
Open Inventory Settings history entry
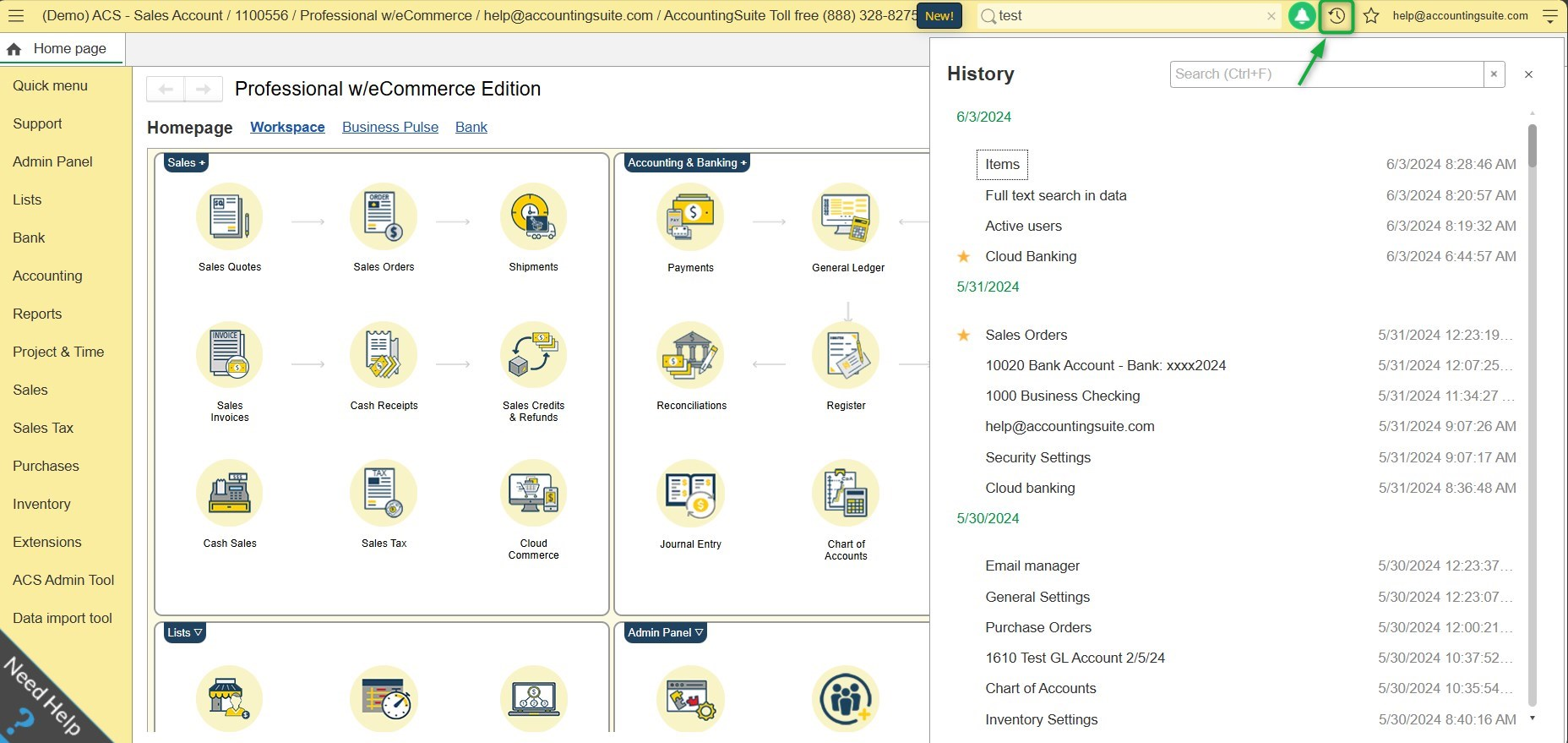coord(1041,719)
